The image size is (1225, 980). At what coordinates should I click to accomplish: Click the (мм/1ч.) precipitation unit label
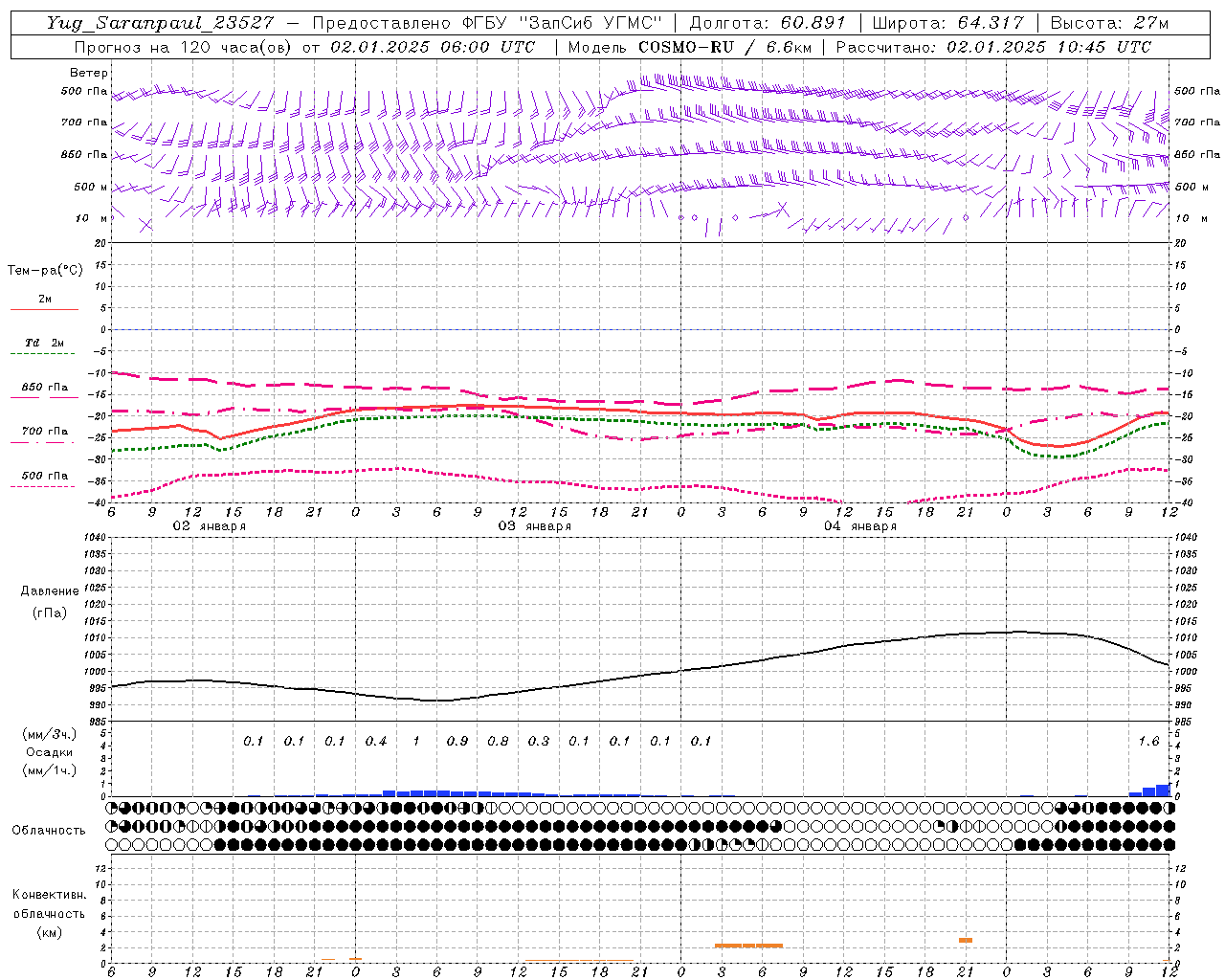click(50, 770)
